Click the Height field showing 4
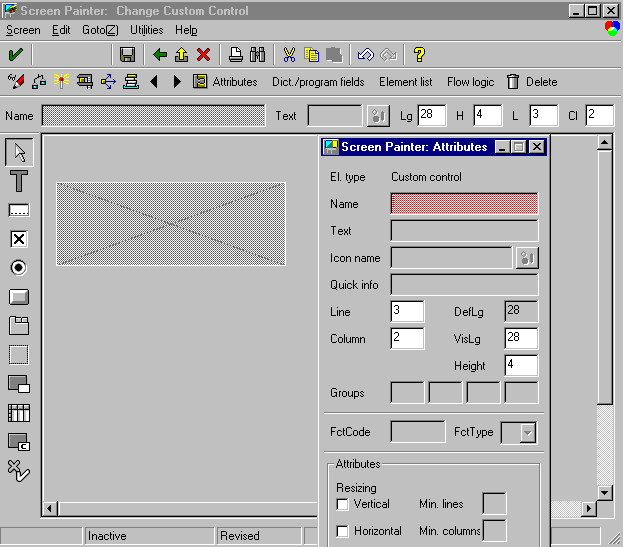Viewport: 623px width, 547px height. [521, 365]
